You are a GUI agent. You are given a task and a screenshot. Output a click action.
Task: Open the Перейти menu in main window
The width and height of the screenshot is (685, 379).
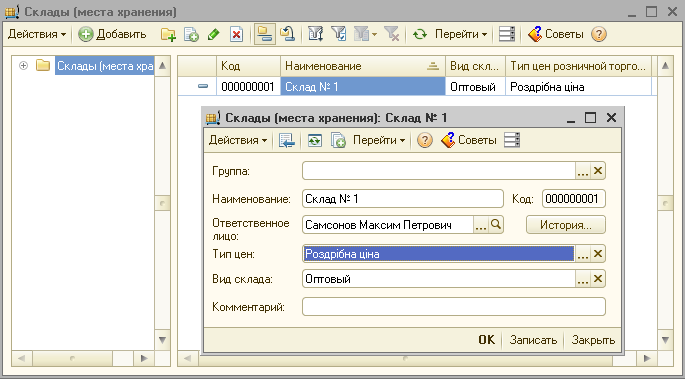(460, 34)
